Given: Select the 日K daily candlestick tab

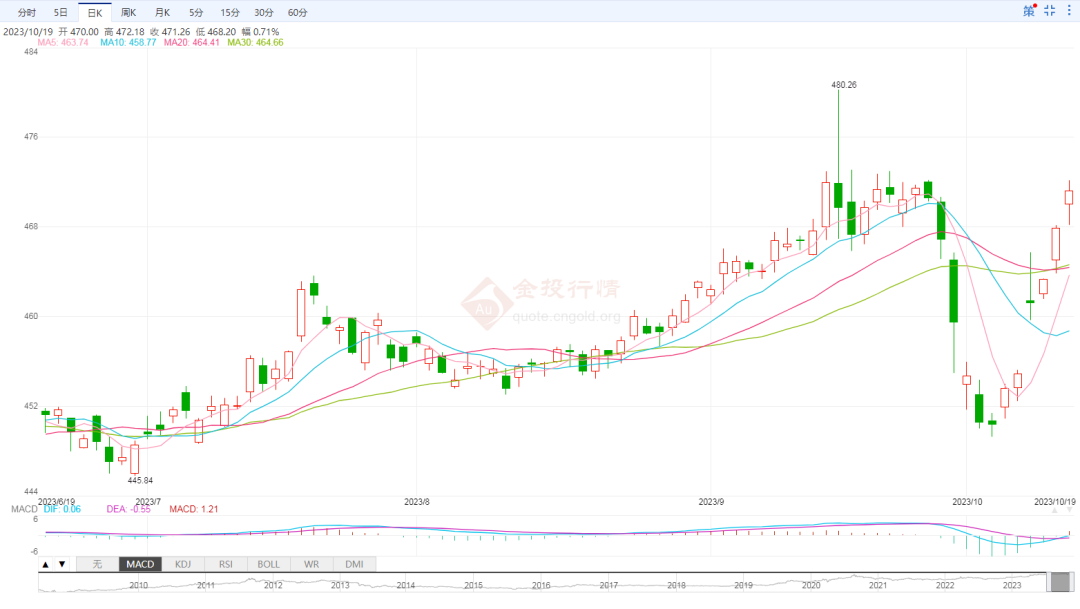Looking at the screenshot, I should point(95,12).
